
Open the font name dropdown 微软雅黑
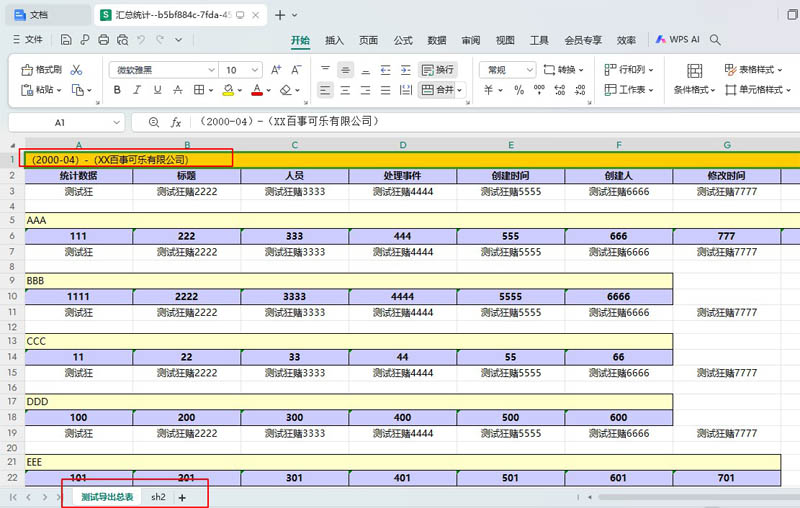point(211,70)
